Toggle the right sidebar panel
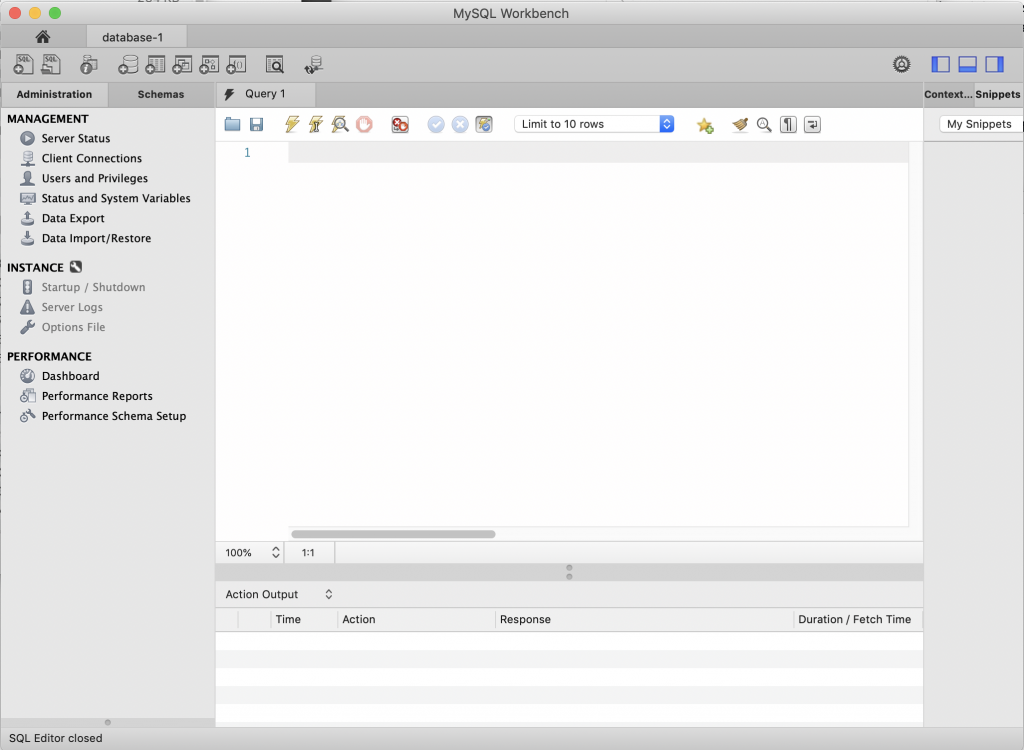 [x=995, y=64]
